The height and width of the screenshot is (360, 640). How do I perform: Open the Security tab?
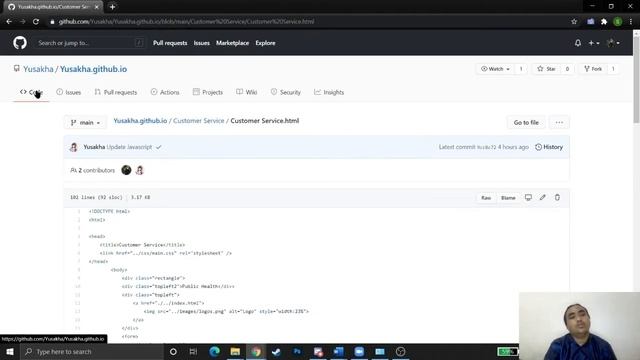tap(286, 92)
